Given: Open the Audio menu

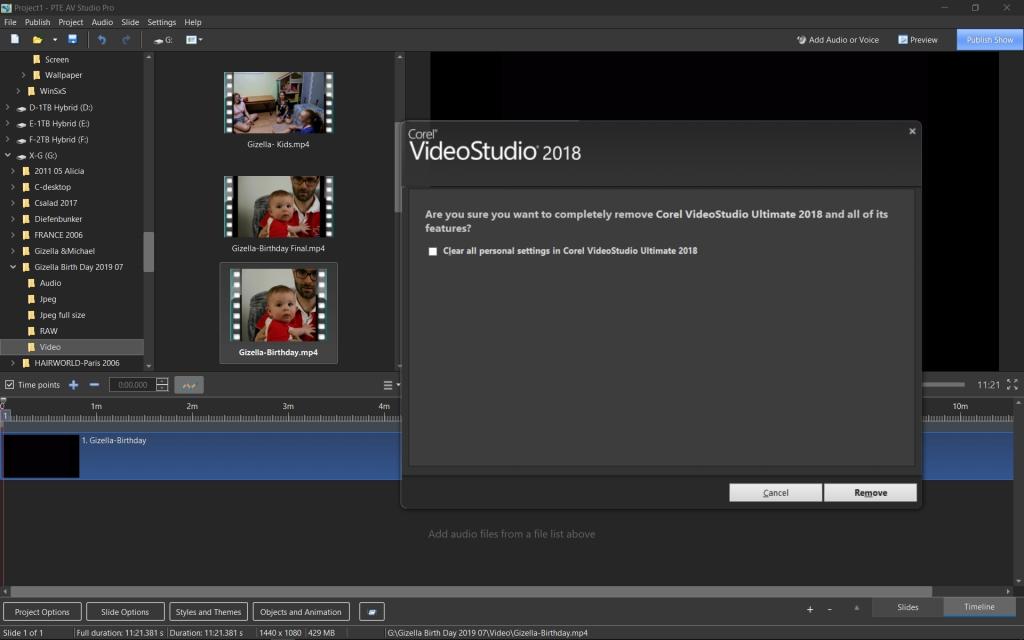Looking at the screenshot, I should [102, 22].
